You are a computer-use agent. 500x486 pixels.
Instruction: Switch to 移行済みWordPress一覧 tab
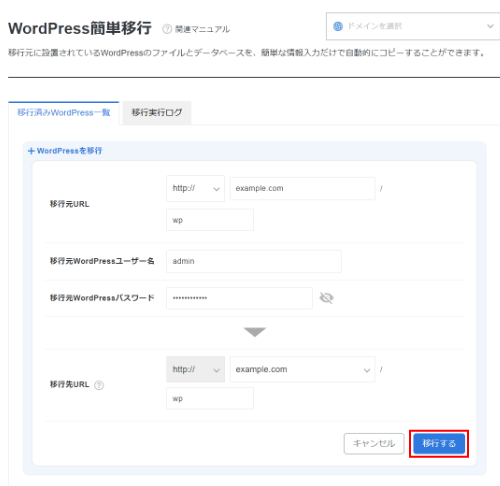tap(64, 113)
